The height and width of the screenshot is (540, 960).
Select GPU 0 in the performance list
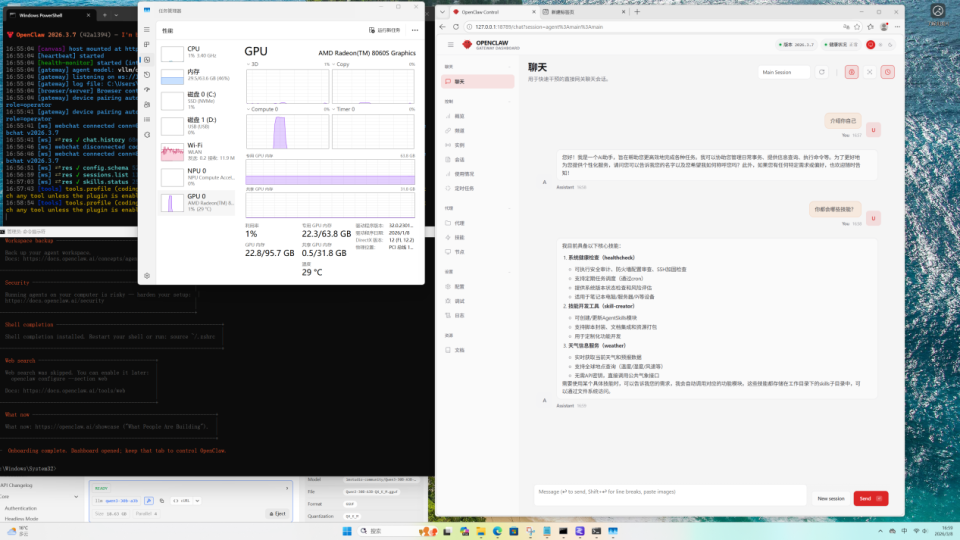coord(197,203)
